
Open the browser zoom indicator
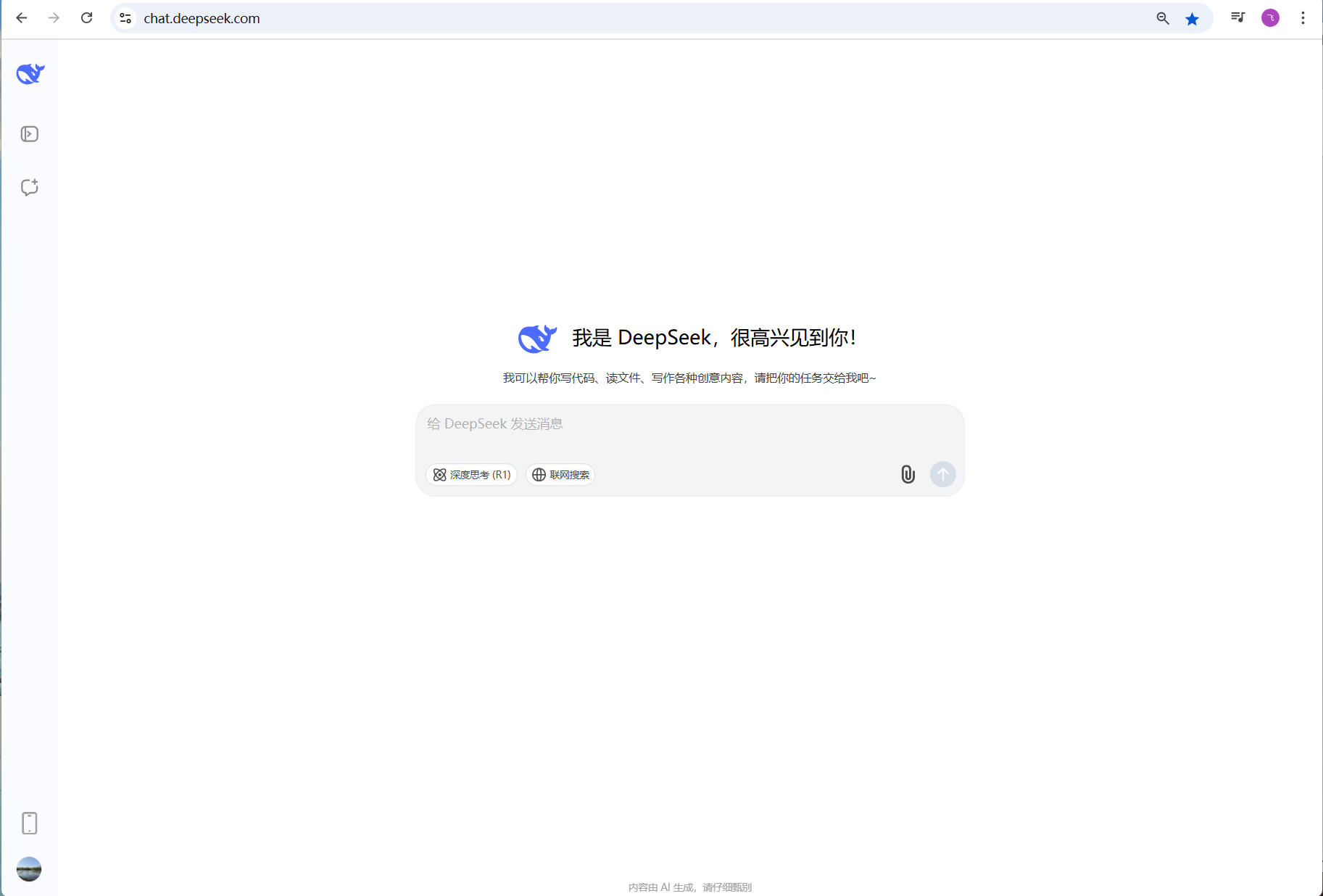(x=1163, y=18)
